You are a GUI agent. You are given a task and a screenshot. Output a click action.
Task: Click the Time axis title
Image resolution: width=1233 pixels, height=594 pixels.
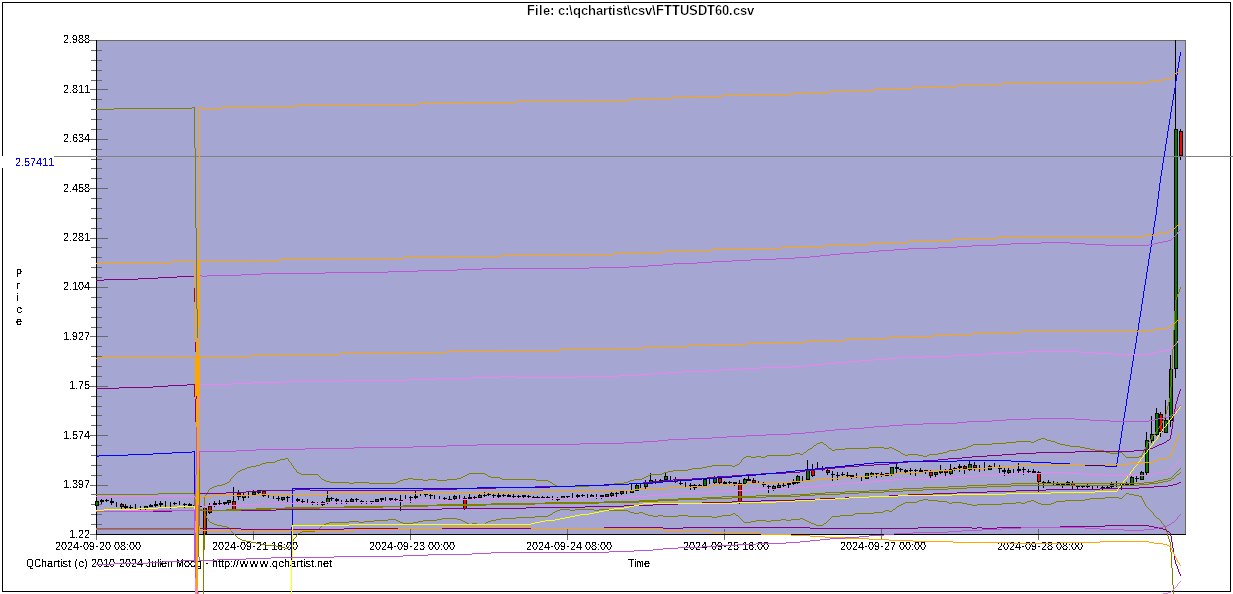pos(639,564)
